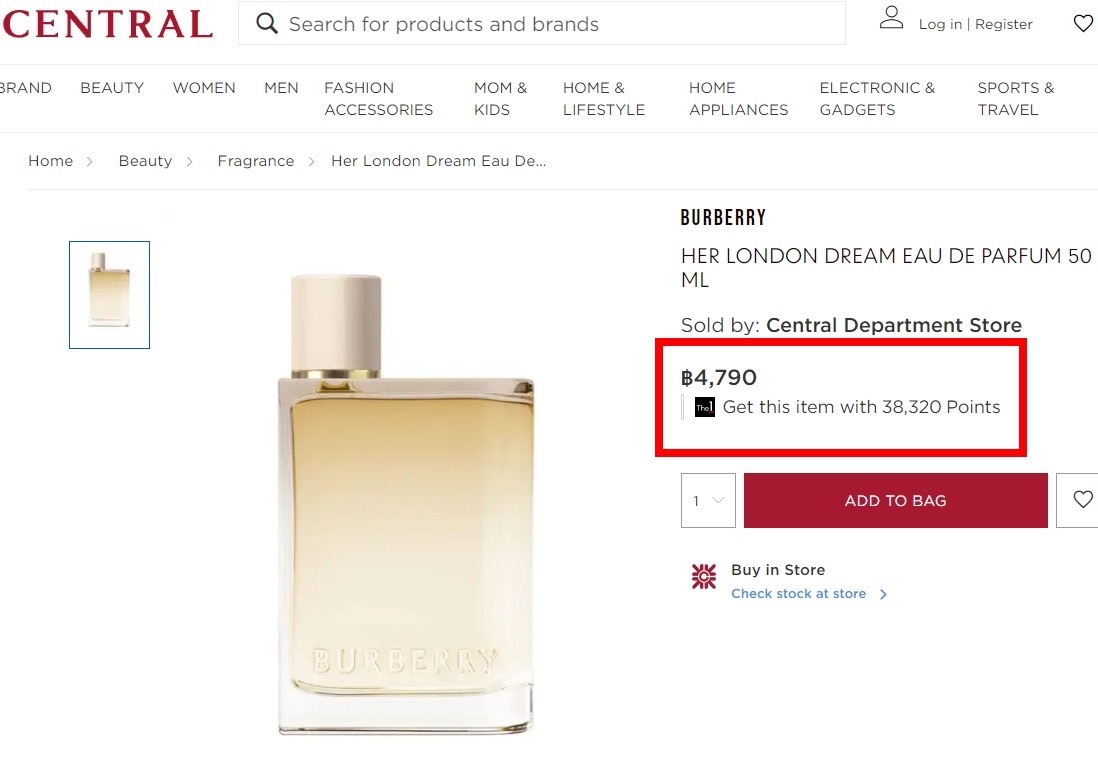This screenshot has width=1098, height=781.
Task: Click the The1 points logo icon
Action: (x=704, y=407)
